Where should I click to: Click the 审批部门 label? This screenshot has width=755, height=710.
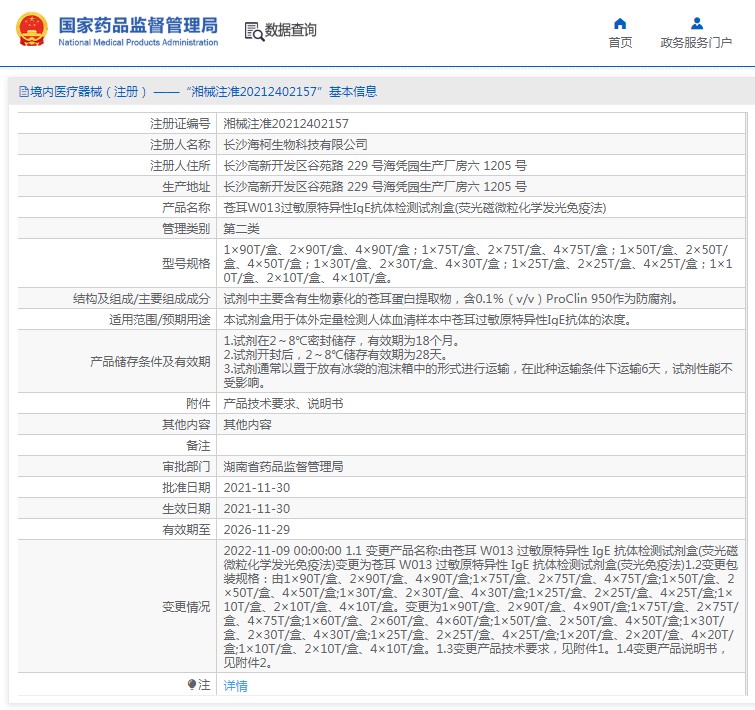click(186, 466)
